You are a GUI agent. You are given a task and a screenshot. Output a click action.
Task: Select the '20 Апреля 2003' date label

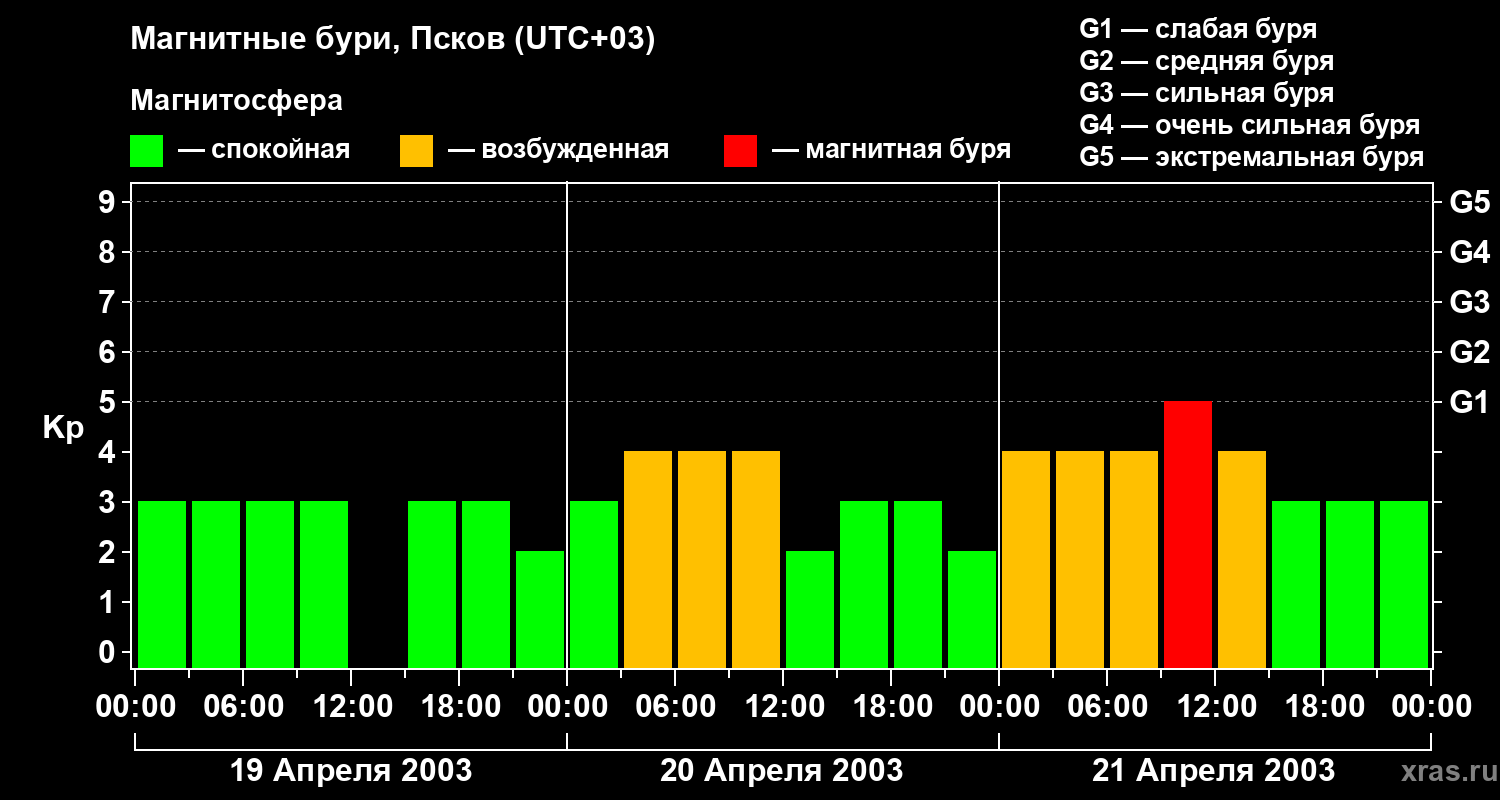(781, 771)
